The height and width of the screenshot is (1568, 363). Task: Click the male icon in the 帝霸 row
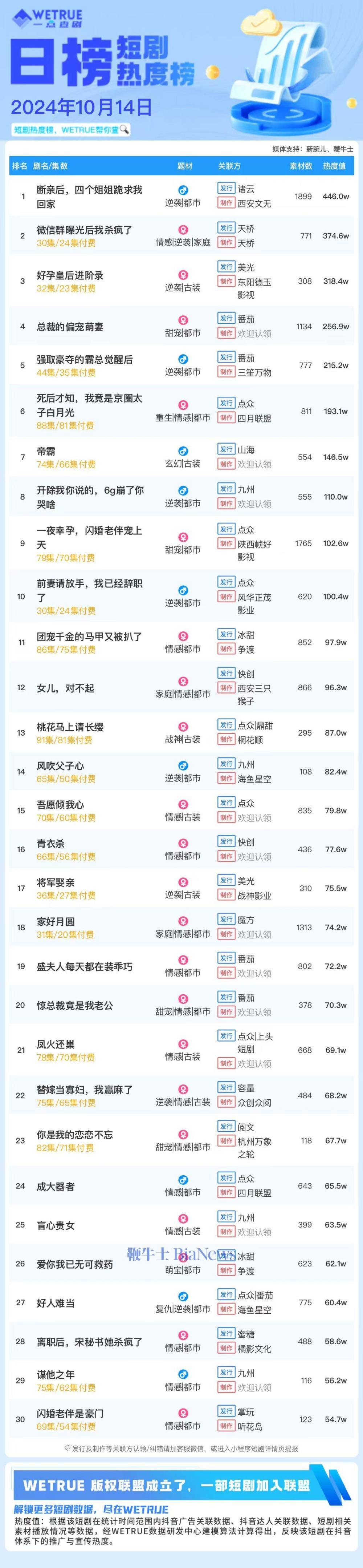tap(183, 451)
